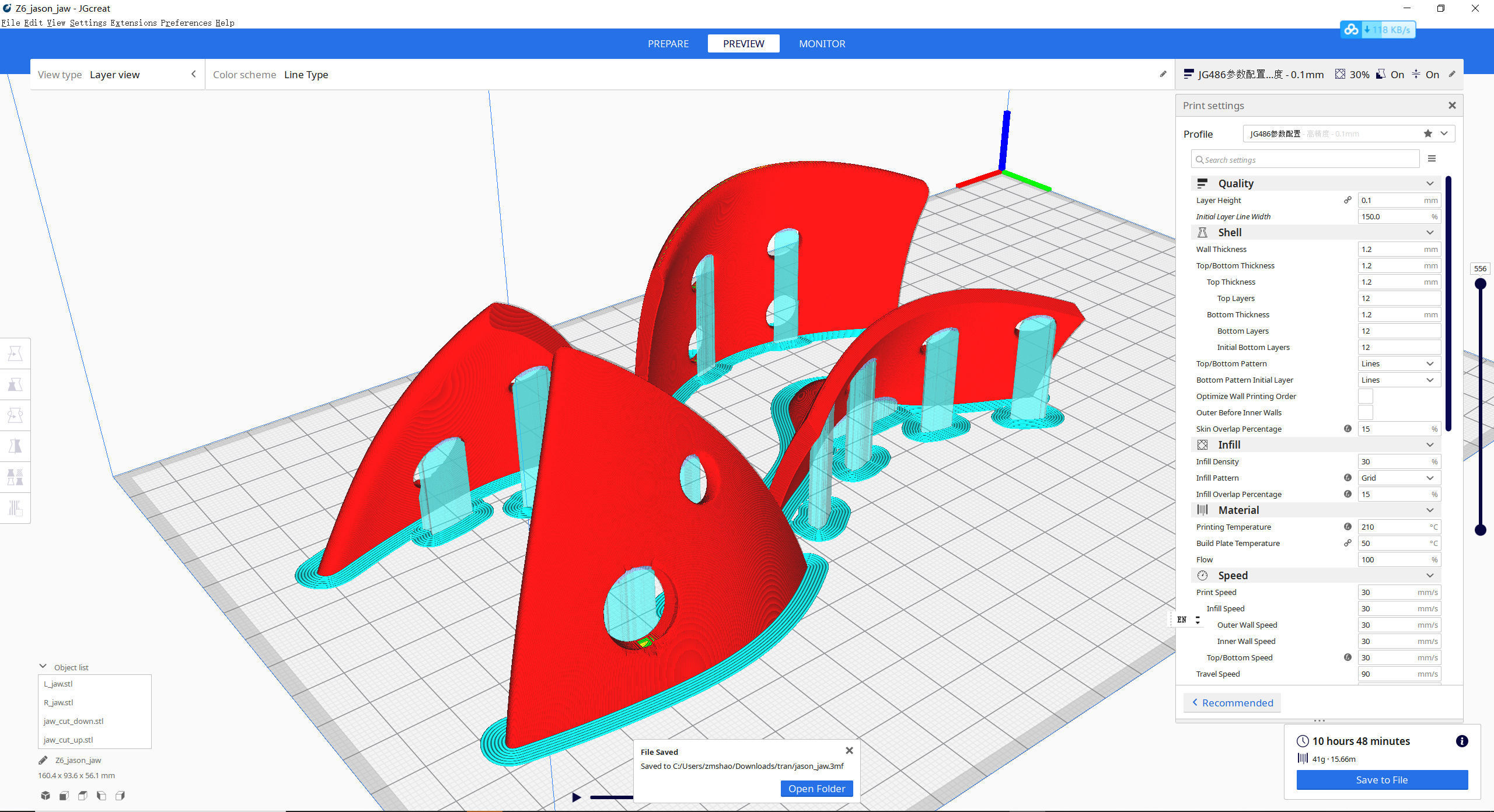Select the Rotate tool in left toolbar
The width and height of the screenshot is (1494, 812).
click(15, 415)
